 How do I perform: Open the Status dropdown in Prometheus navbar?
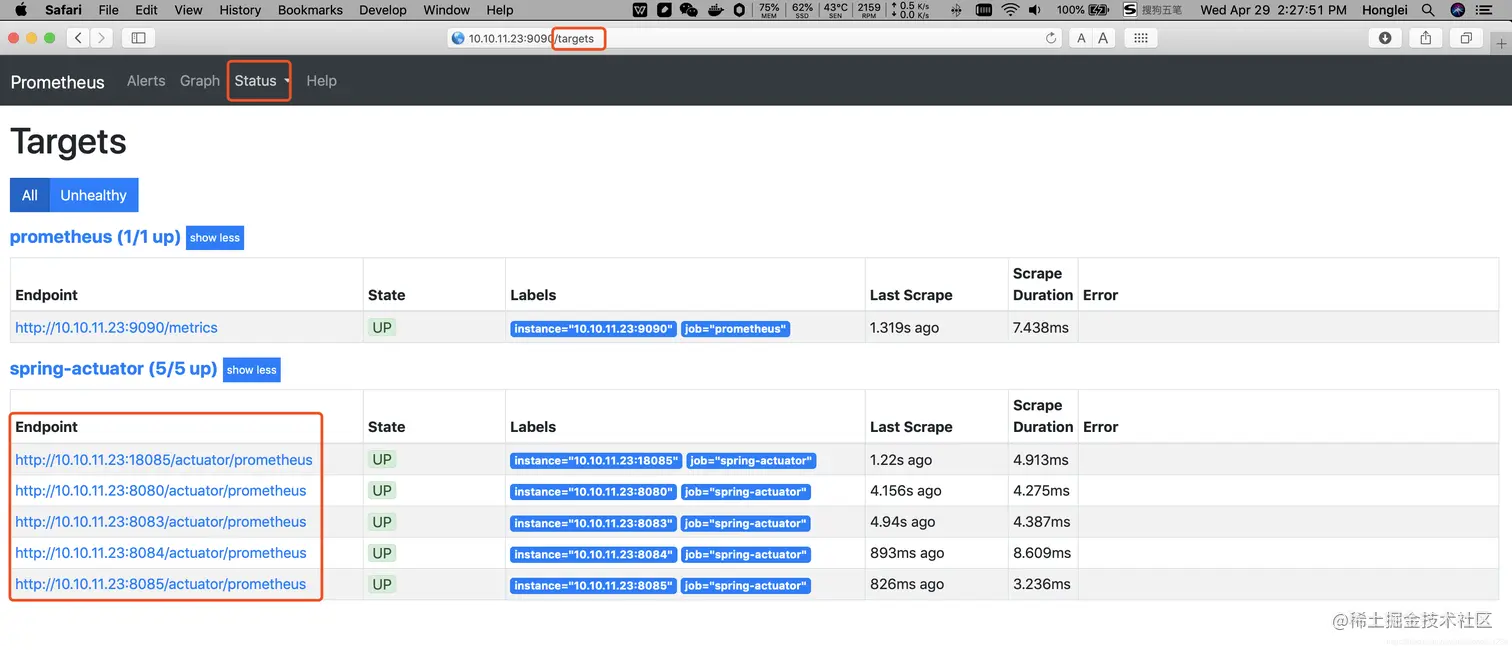point(260,81)
